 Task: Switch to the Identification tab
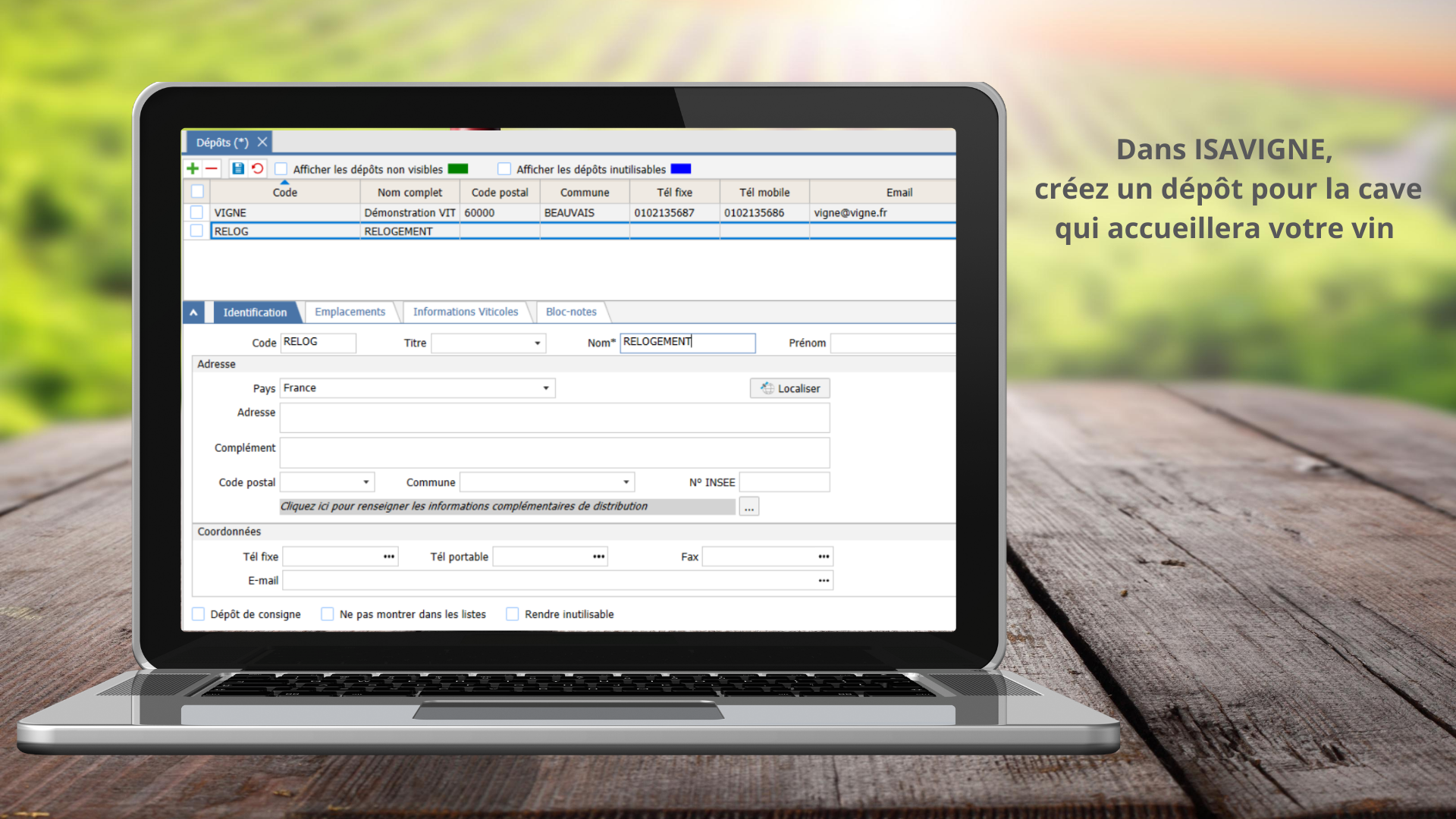tap(255, 312)
